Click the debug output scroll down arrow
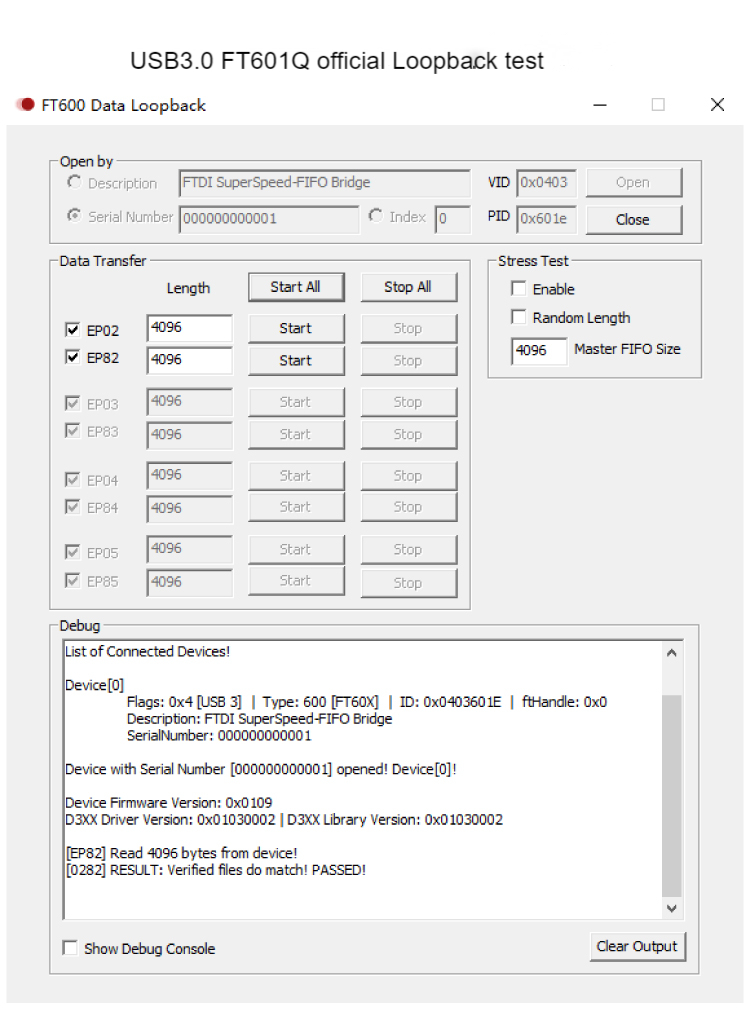Screen dimensions: 750x1020 672,908
